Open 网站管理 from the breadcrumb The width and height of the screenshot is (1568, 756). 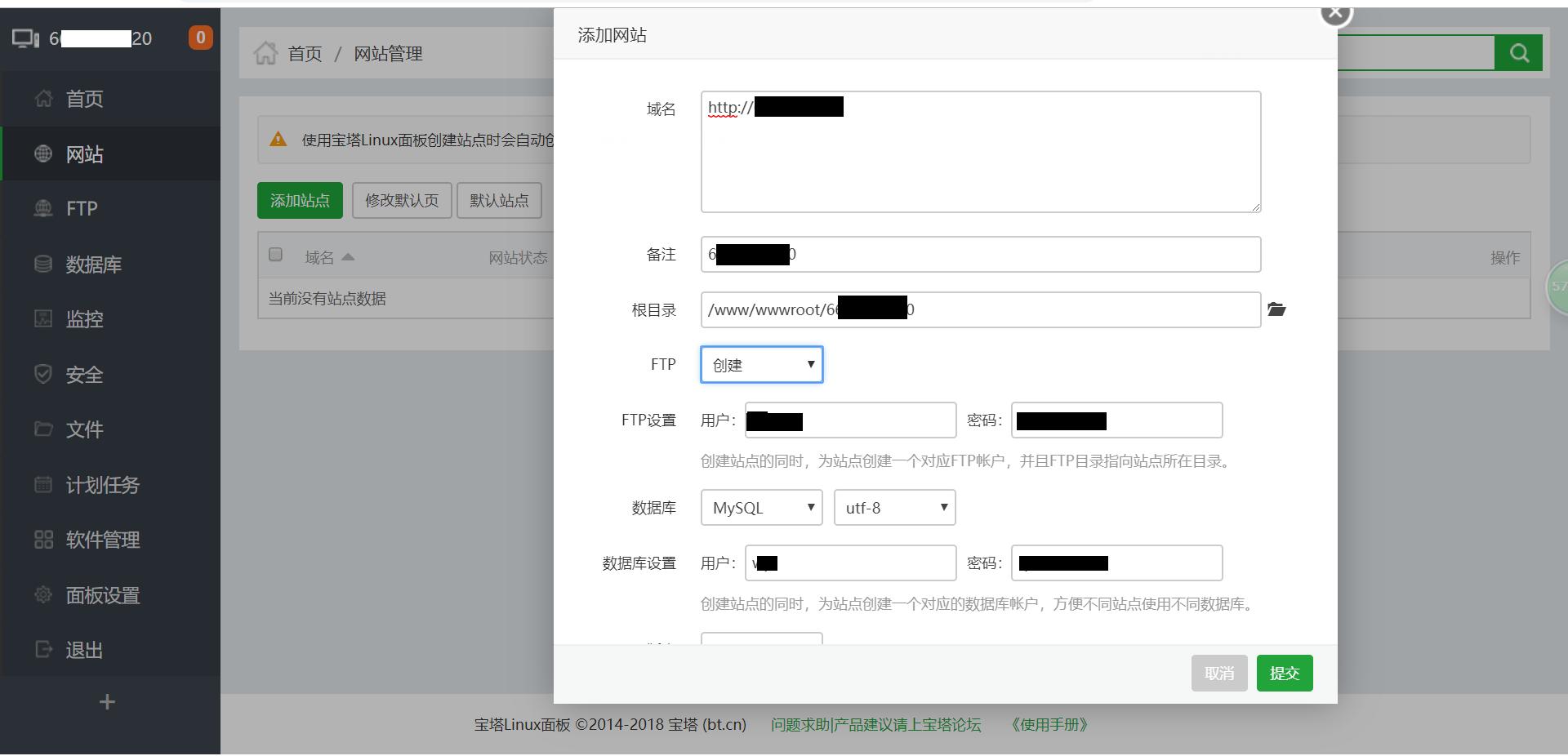coord(388,53)
